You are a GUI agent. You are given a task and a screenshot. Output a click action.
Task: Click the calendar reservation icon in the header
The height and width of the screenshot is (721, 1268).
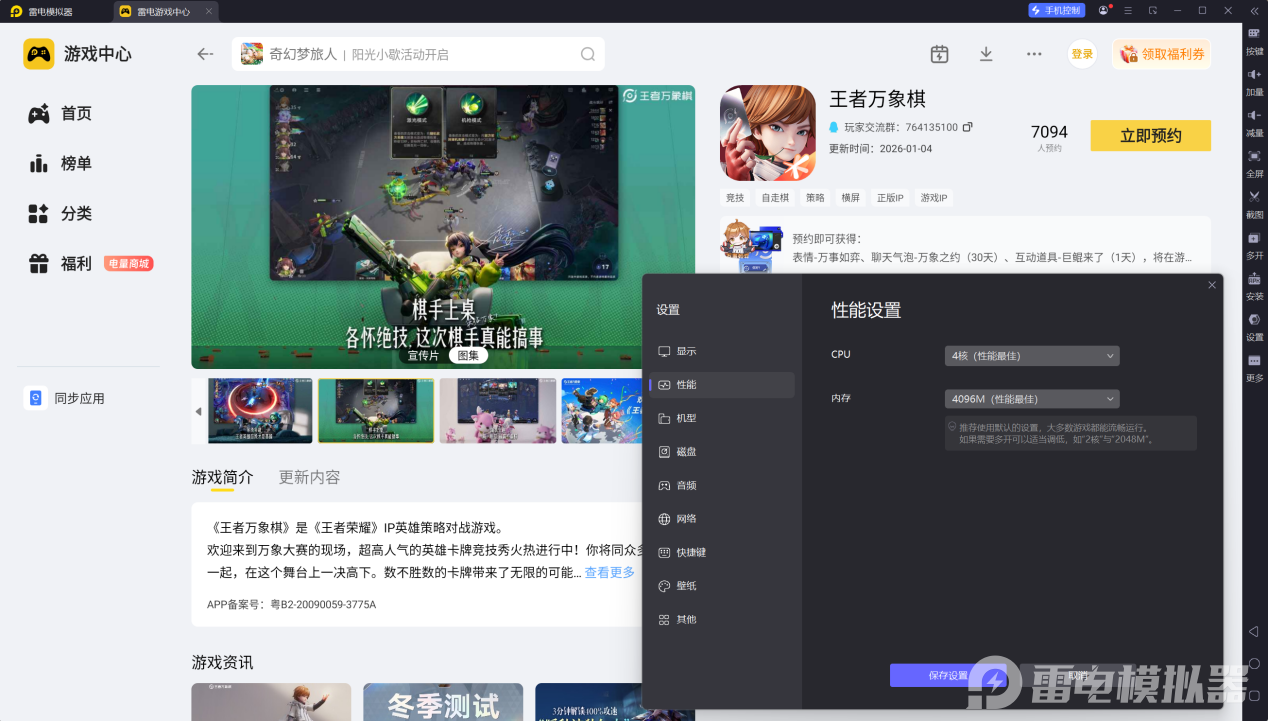pos(939,54)
